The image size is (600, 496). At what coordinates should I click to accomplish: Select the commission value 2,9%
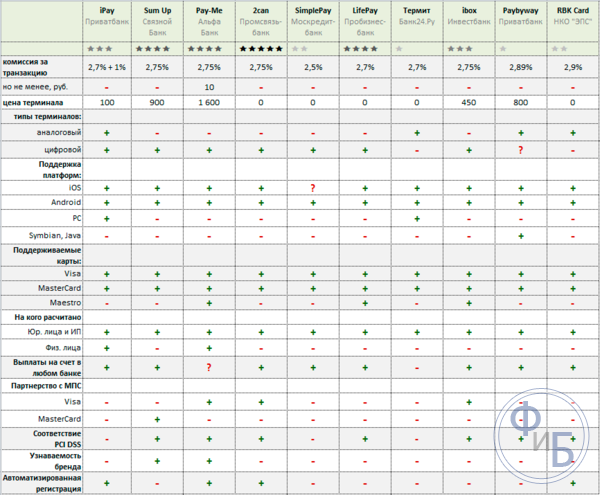(573, 67)
